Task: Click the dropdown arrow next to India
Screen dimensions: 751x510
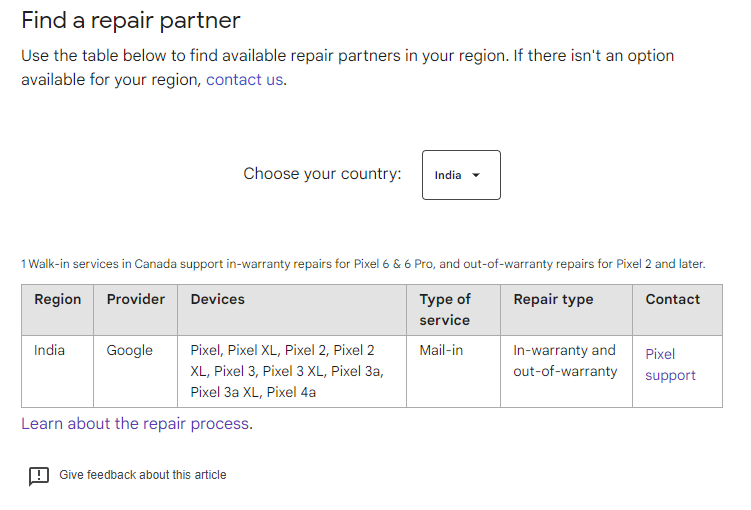Action: coord(476,175)
